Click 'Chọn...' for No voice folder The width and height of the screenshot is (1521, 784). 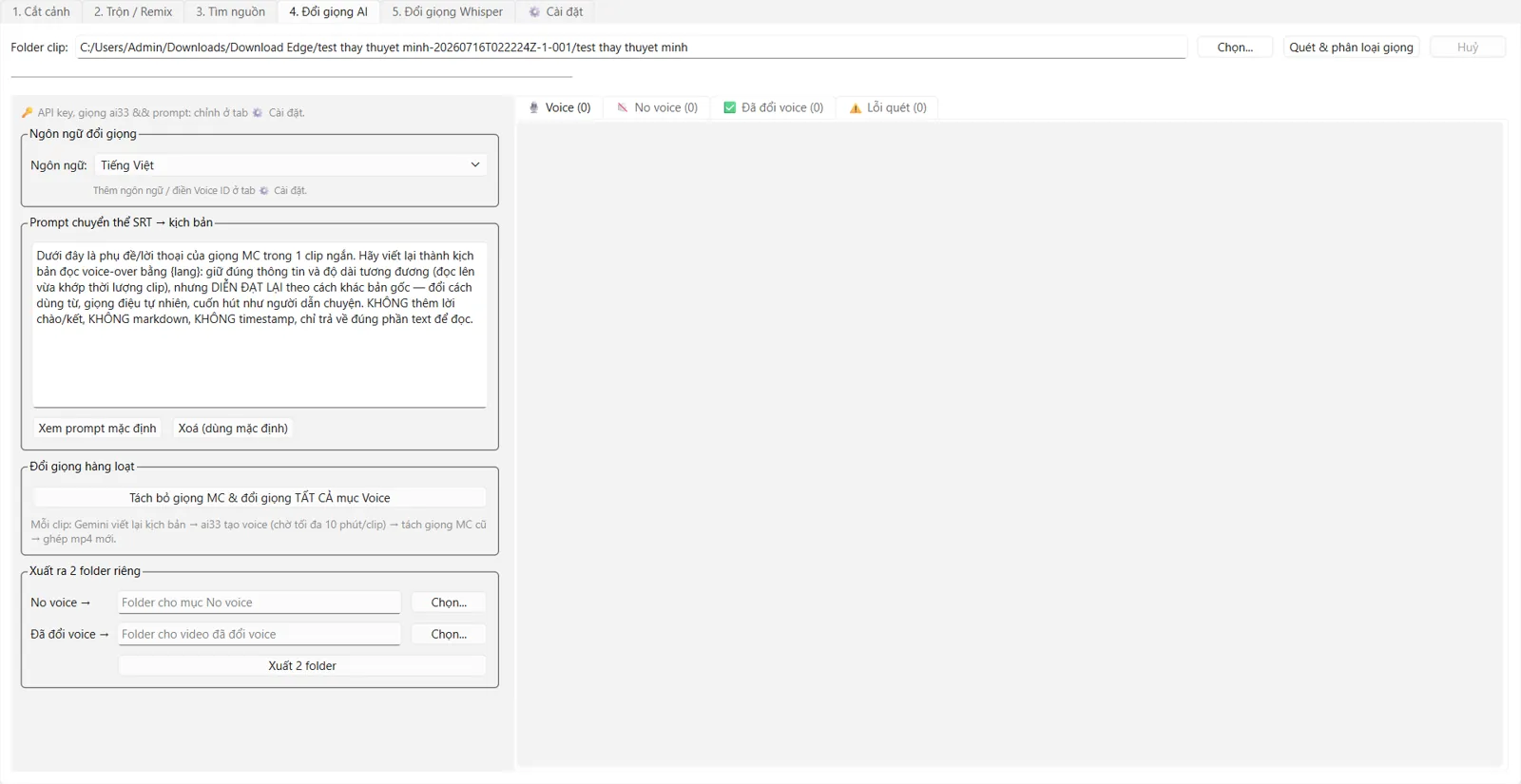tap(449, 602)
